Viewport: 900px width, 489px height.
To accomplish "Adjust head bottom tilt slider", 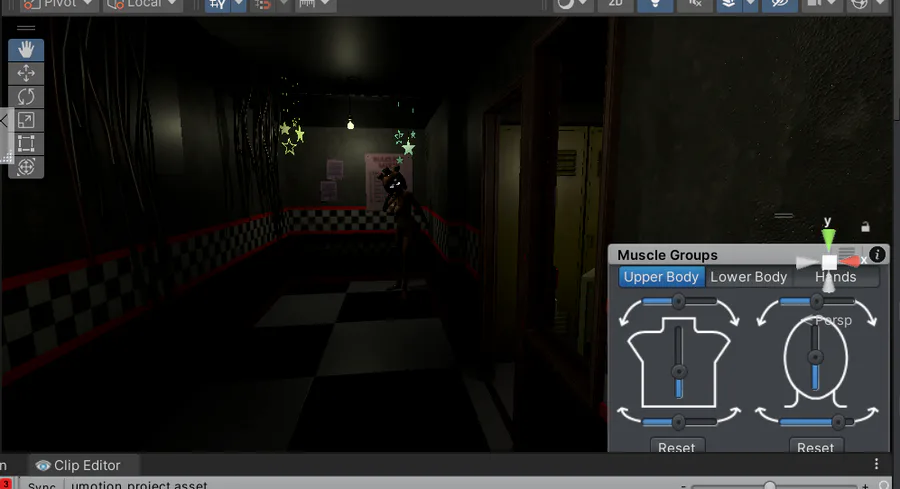I will pyautogui.click(x=817, y=422).
